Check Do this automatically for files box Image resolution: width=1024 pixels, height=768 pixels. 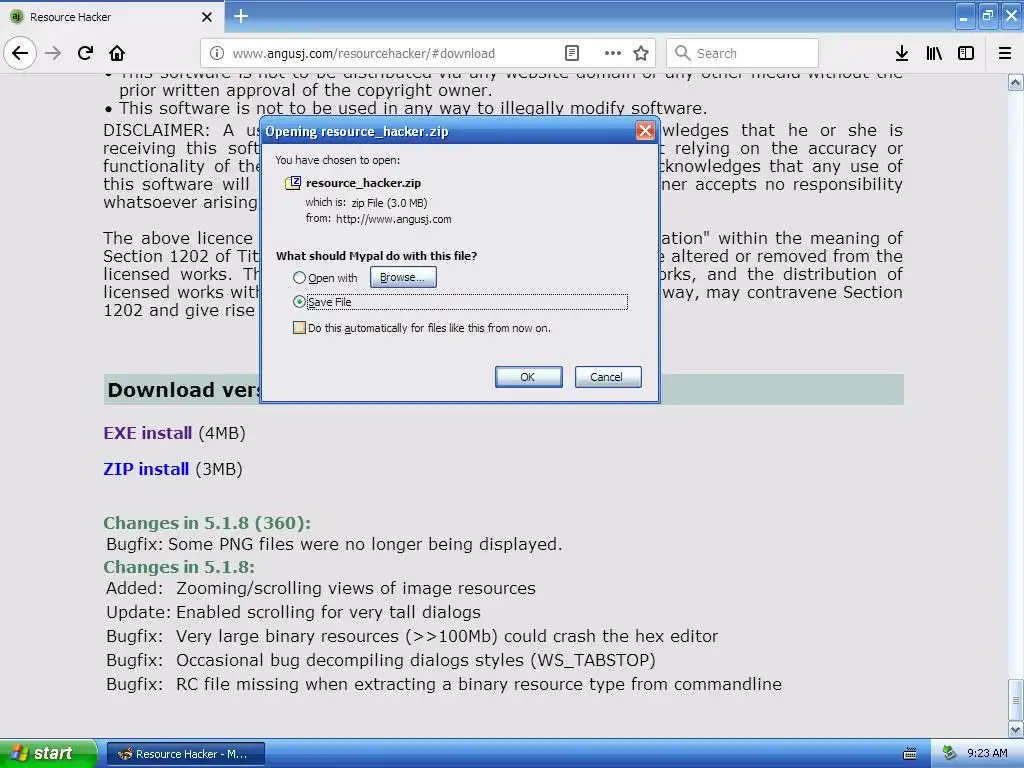[299, 328]
